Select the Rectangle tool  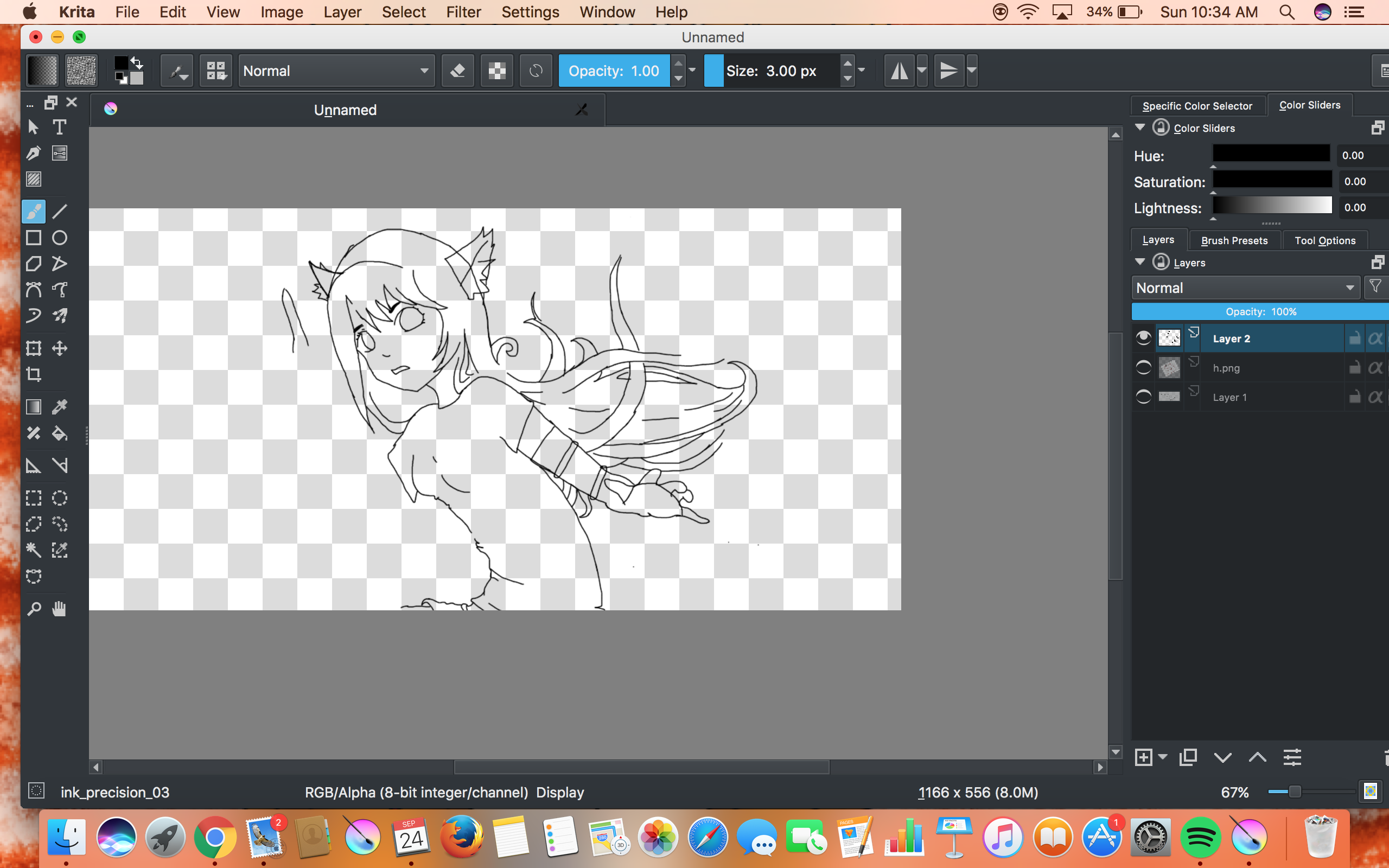[33, 238]
